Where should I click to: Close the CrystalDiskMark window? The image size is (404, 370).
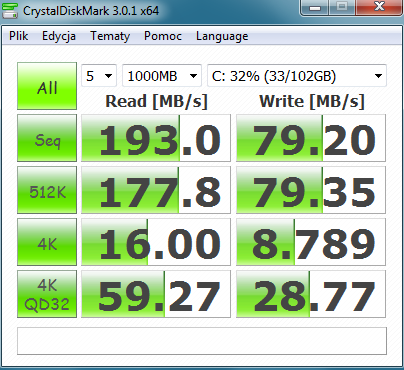click(x=379, y=7)
